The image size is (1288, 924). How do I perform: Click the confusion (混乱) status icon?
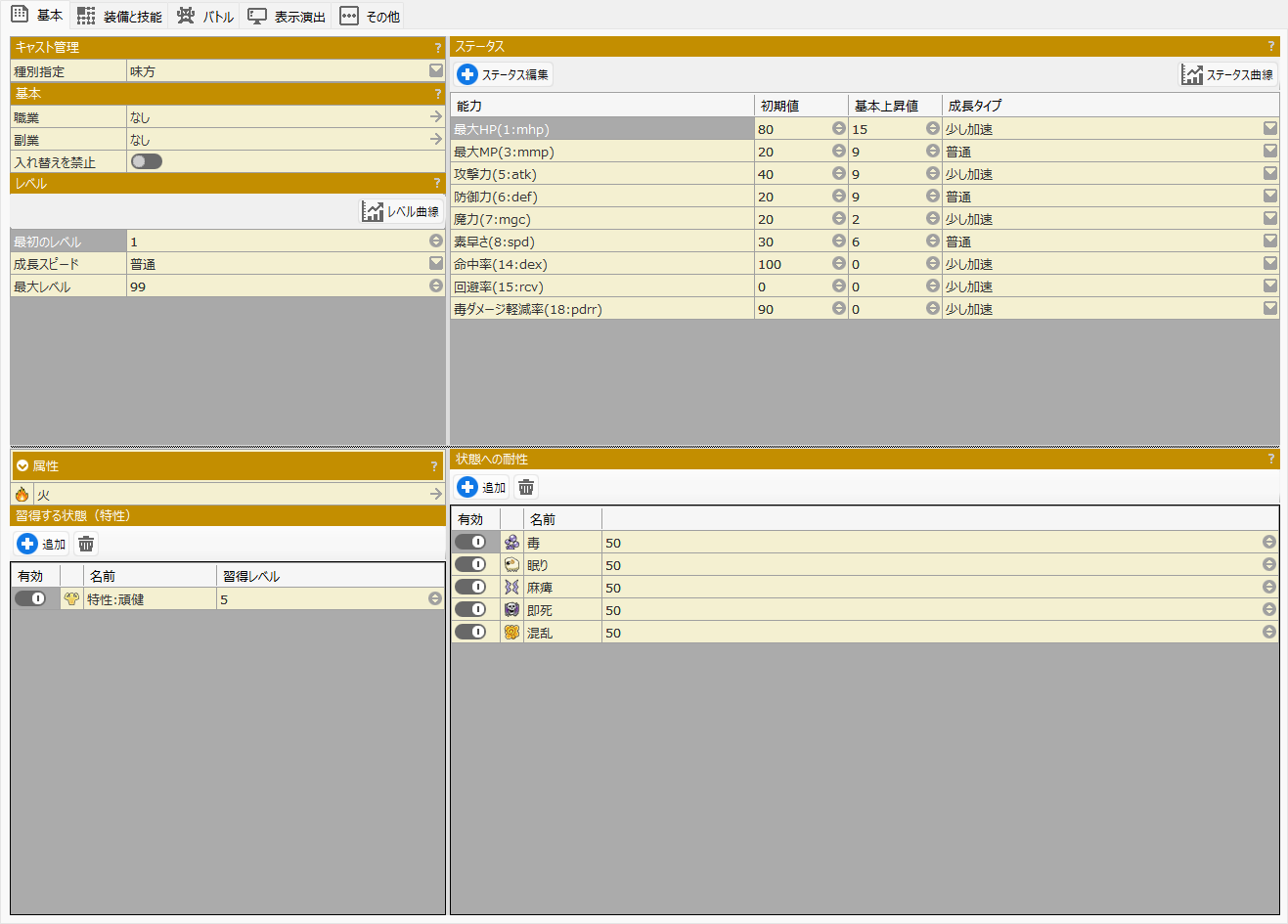point(511,633)
